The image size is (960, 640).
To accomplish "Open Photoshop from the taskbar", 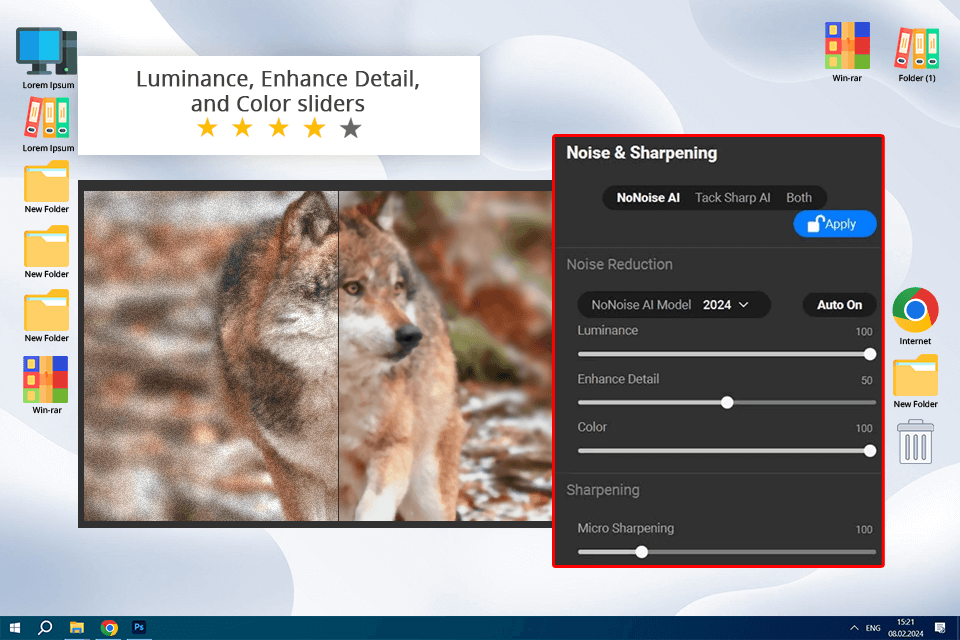I will [140, 627].
